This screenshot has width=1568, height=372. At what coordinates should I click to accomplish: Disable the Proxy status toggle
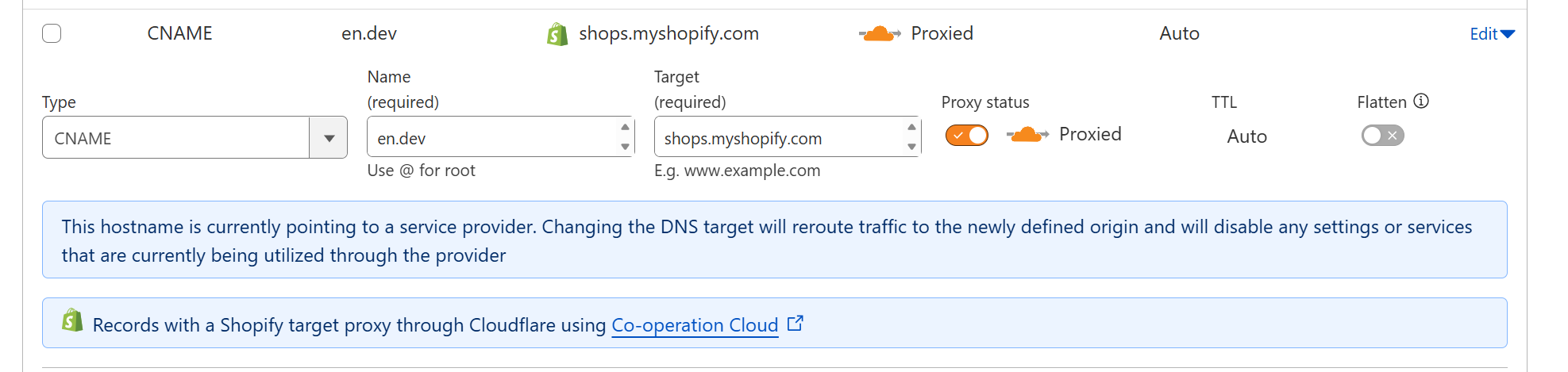966,136
